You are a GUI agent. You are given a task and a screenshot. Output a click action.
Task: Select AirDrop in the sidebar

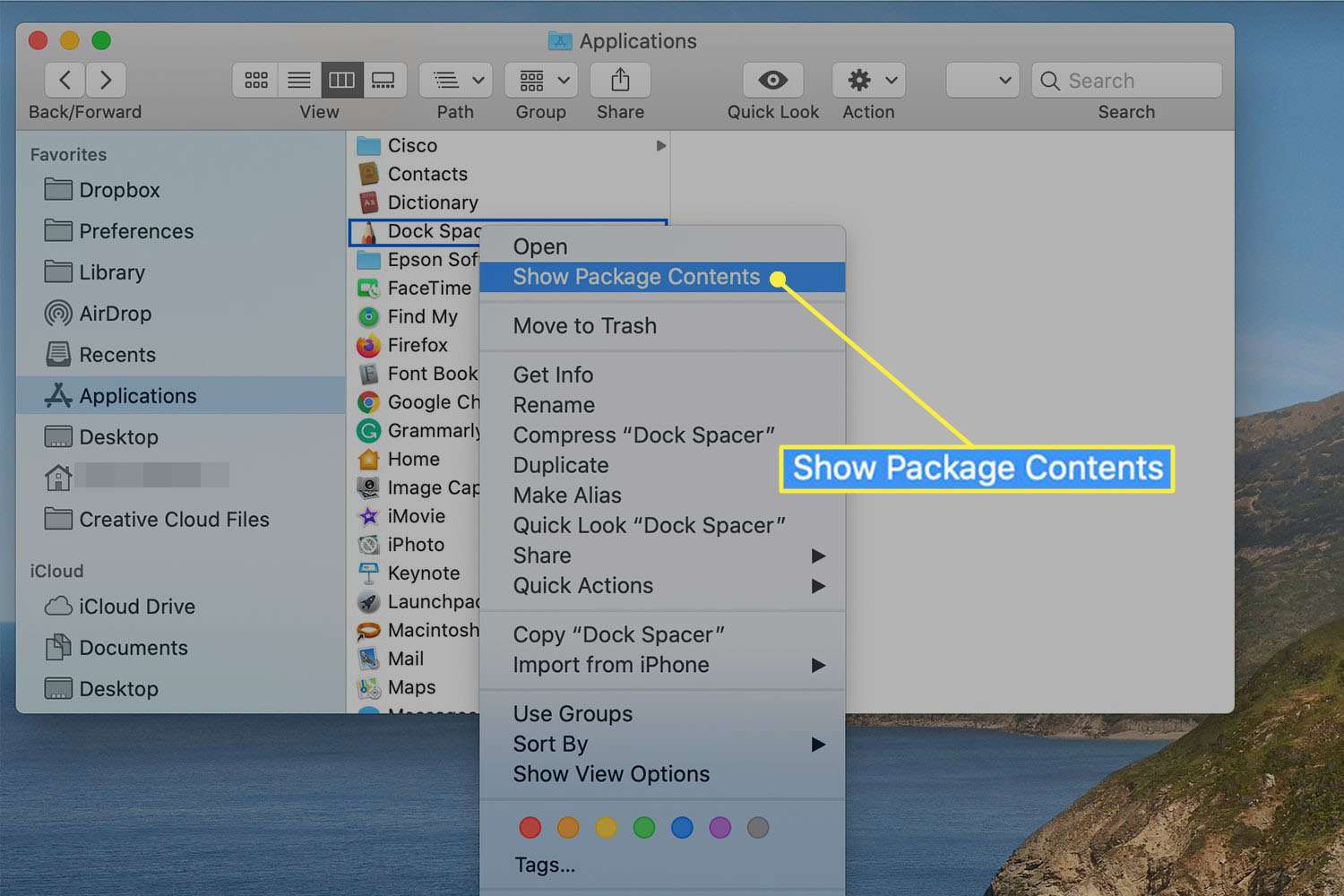tap(180, 314)
